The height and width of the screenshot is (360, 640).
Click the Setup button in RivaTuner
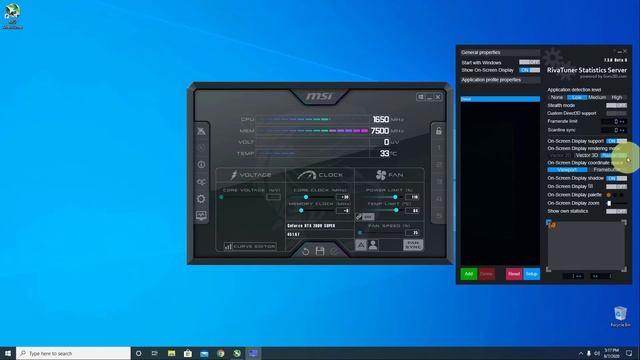[531, 274]
